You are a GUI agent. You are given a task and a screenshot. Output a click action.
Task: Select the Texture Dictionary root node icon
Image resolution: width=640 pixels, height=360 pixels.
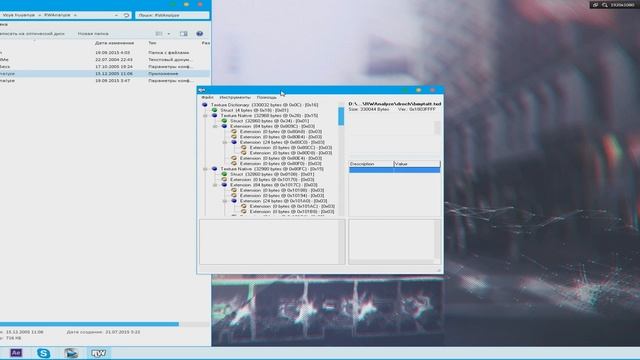coord(205,105)
